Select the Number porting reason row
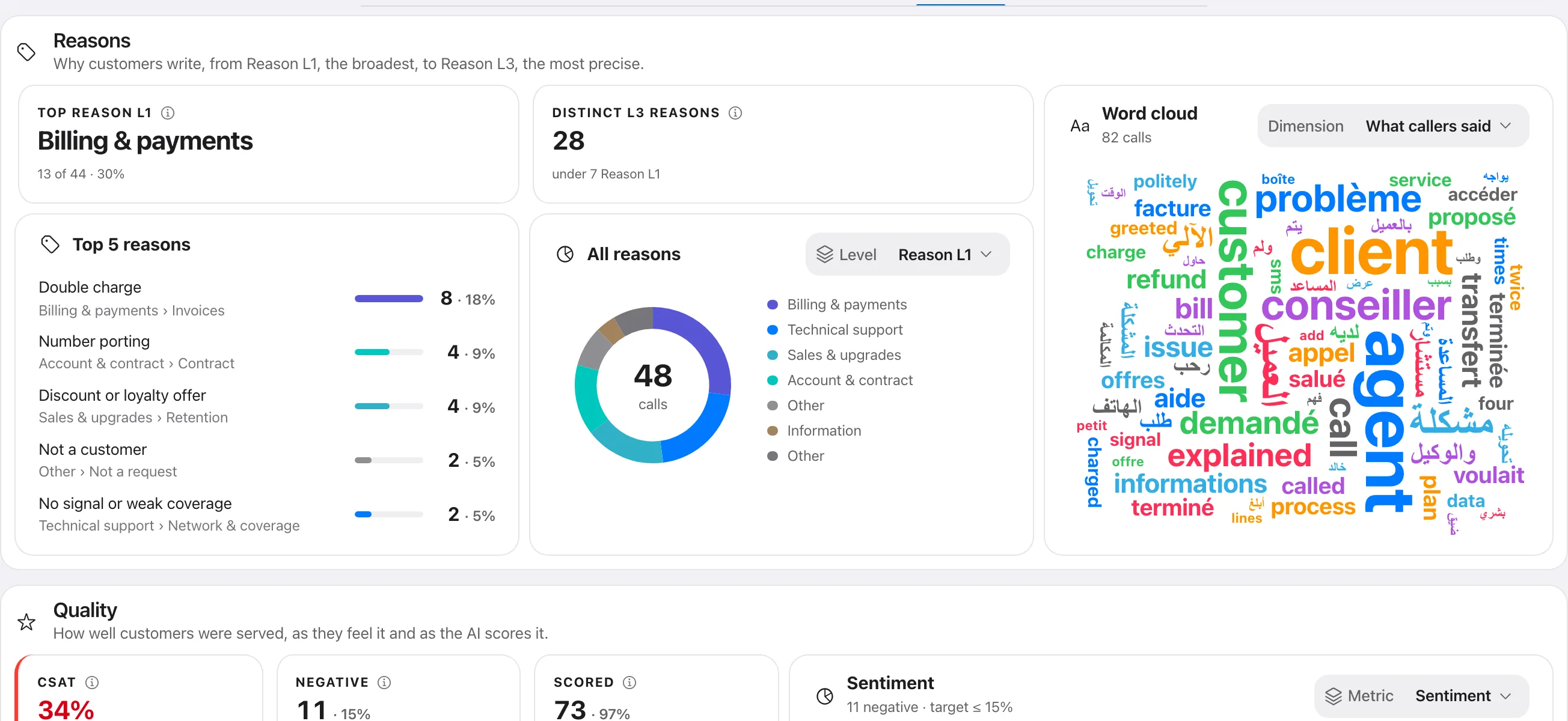Image resolution: width=1568 pixels, height=721 pixels. tap(266, 352)
